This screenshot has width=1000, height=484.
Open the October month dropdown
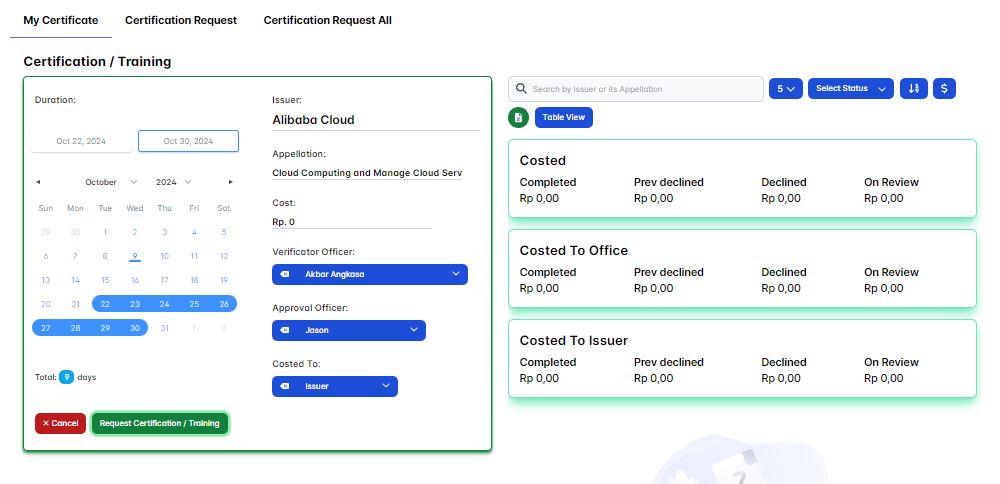click(x=111, y=182)
